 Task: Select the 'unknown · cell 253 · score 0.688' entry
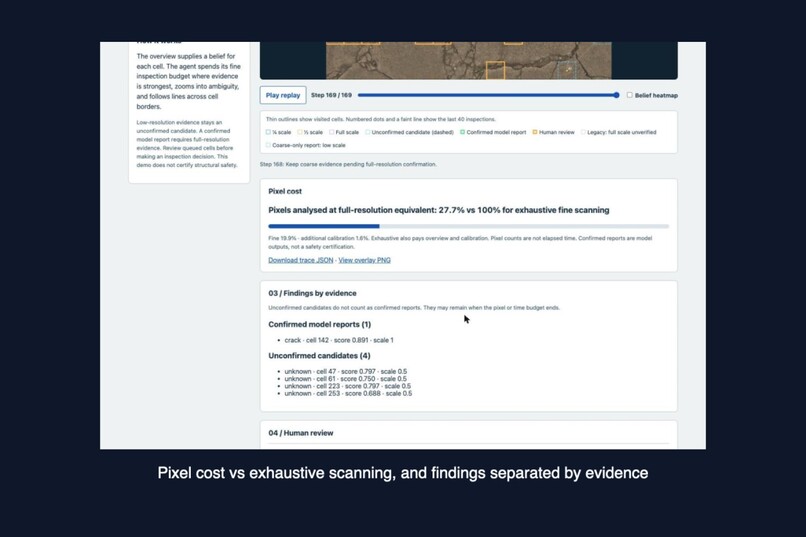click(x=348, y=394)
